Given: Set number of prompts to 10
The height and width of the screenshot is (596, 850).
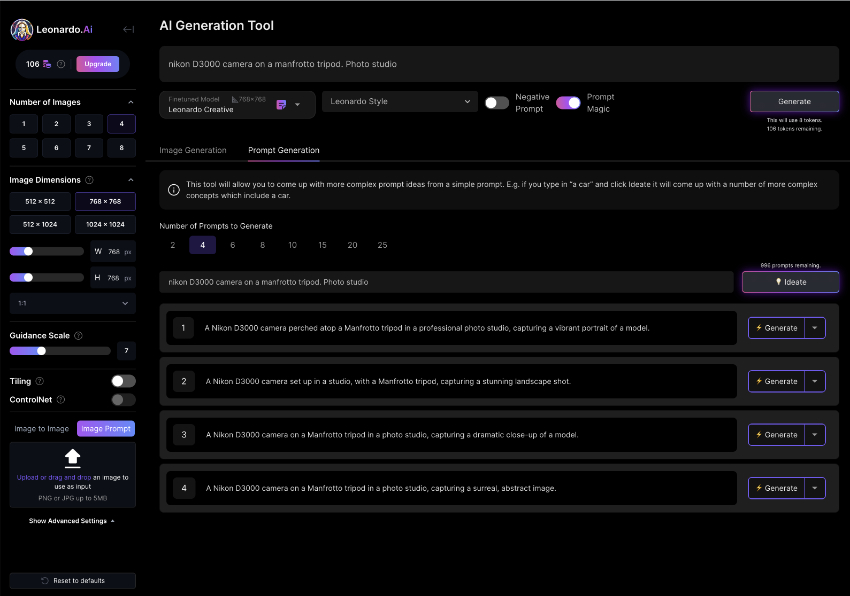Looking at the screenshot, I should (293, 245).
